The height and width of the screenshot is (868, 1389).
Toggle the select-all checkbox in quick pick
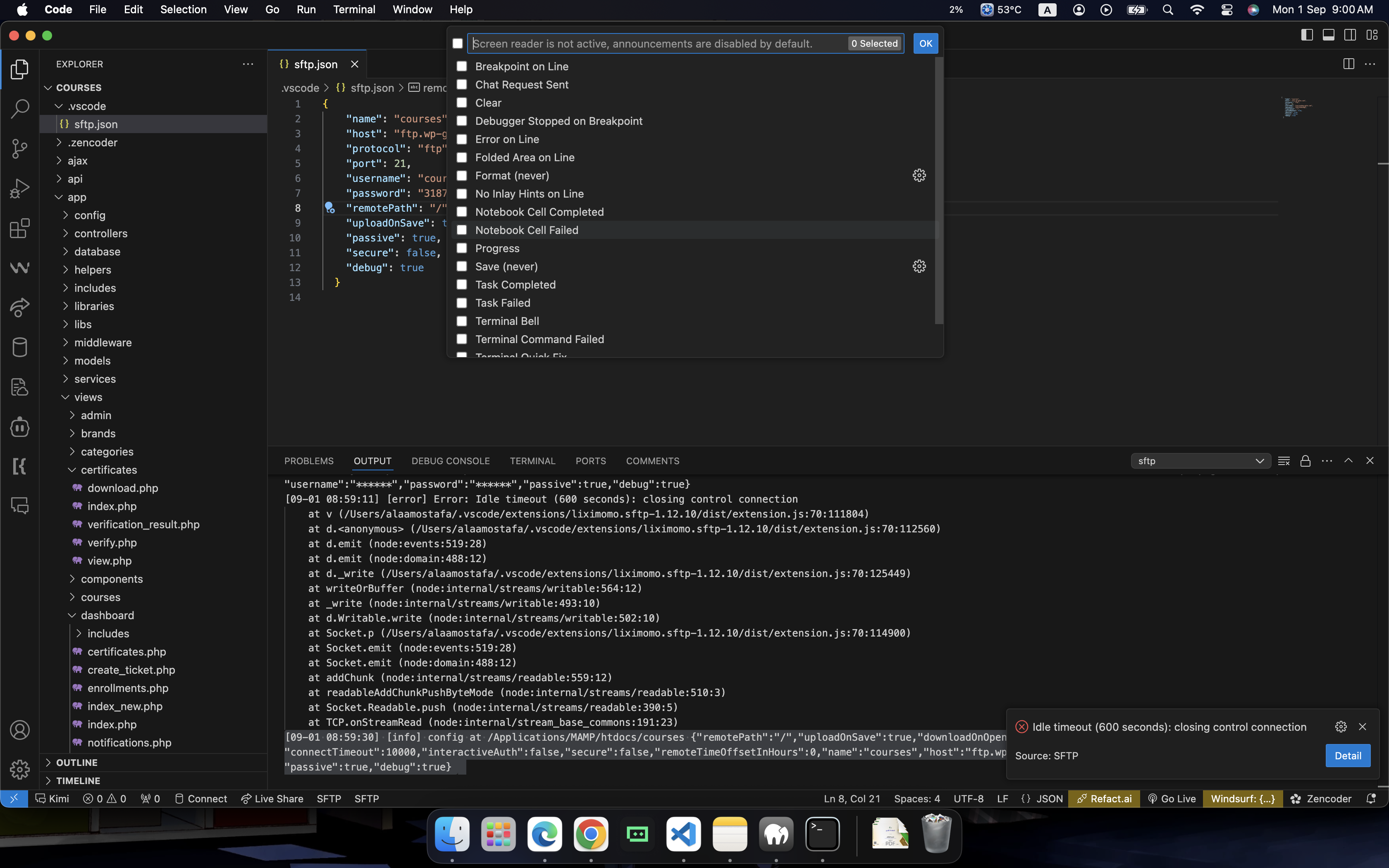coord(458,44)
